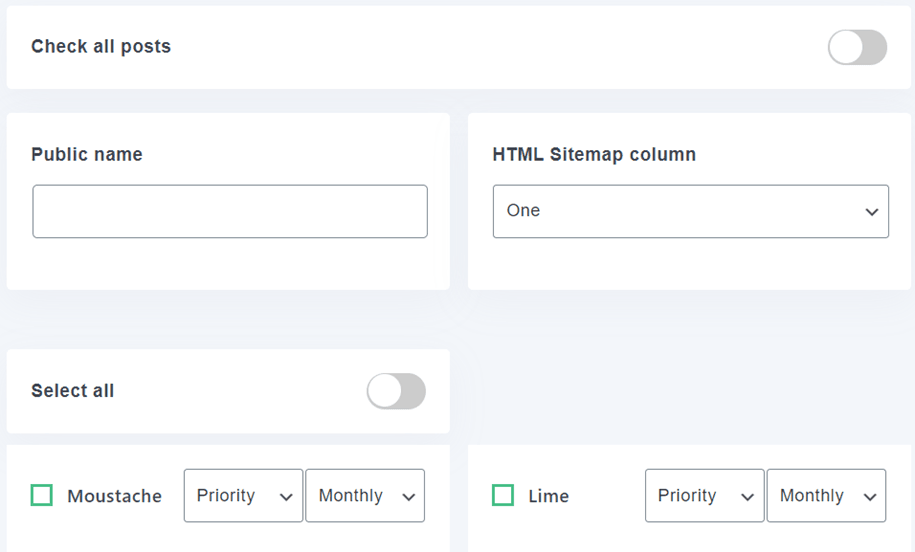Viewport: 915px width, 552px height.
Task: Open the HTML Sitemap column dropdown showing One
Action: [690, 211]
